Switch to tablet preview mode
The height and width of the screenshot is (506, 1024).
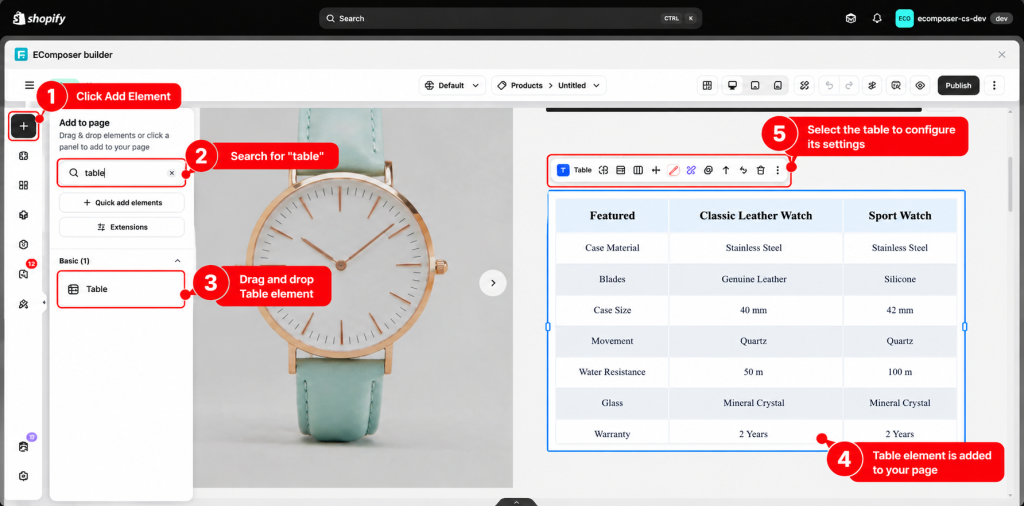point(755,86)
